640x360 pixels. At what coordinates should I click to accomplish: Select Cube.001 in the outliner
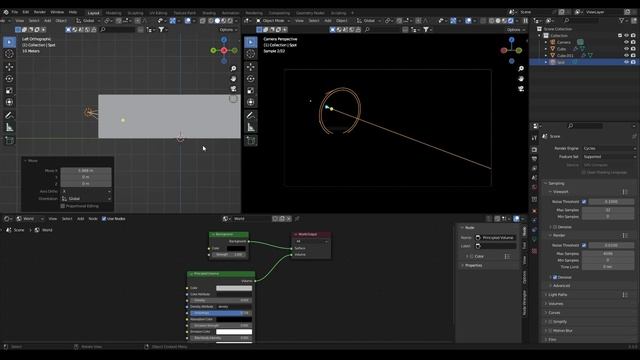point(565,56)
